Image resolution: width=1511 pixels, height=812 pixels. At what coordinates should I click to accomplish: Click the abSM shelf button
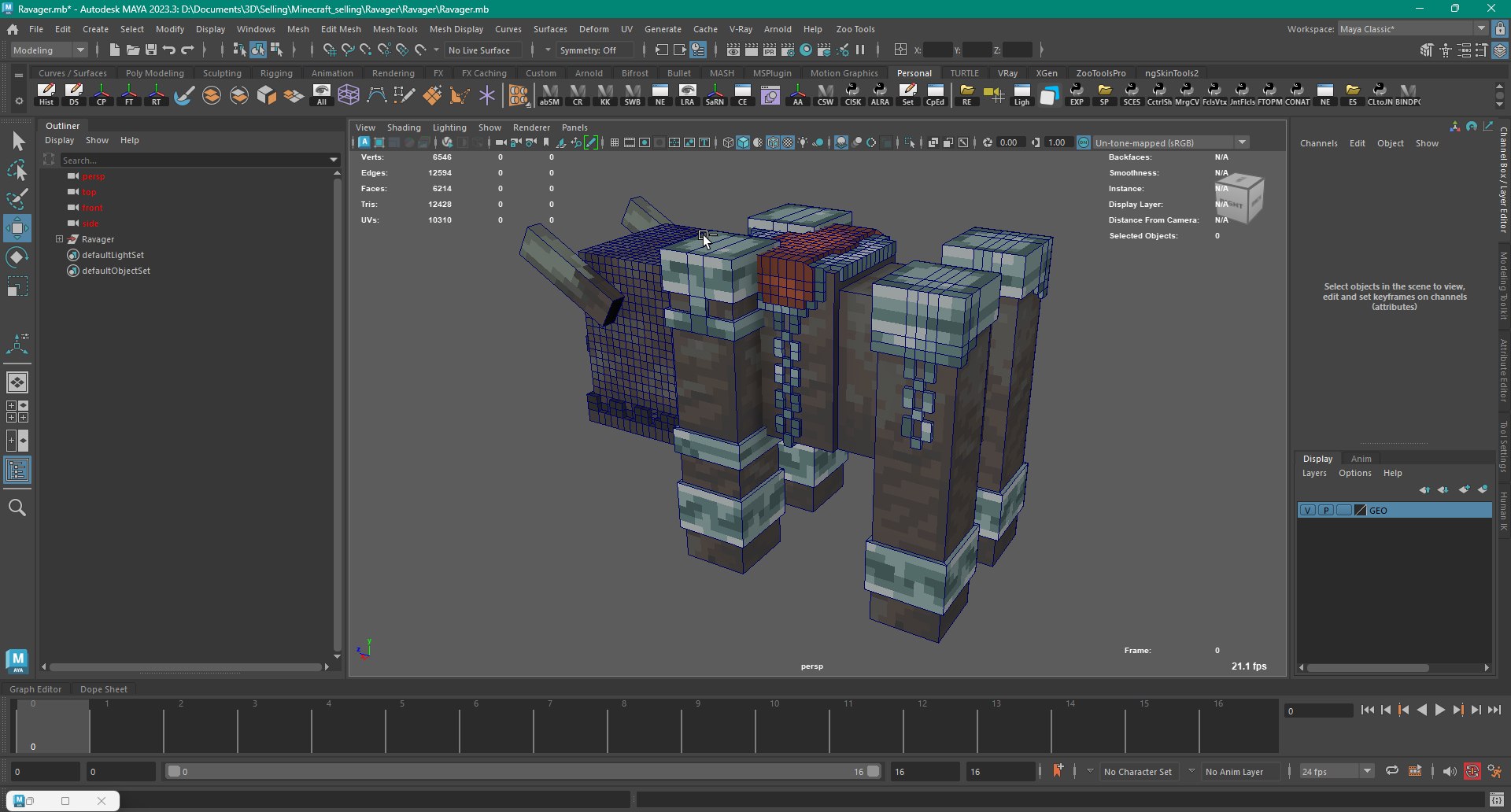tap(549, 95)
